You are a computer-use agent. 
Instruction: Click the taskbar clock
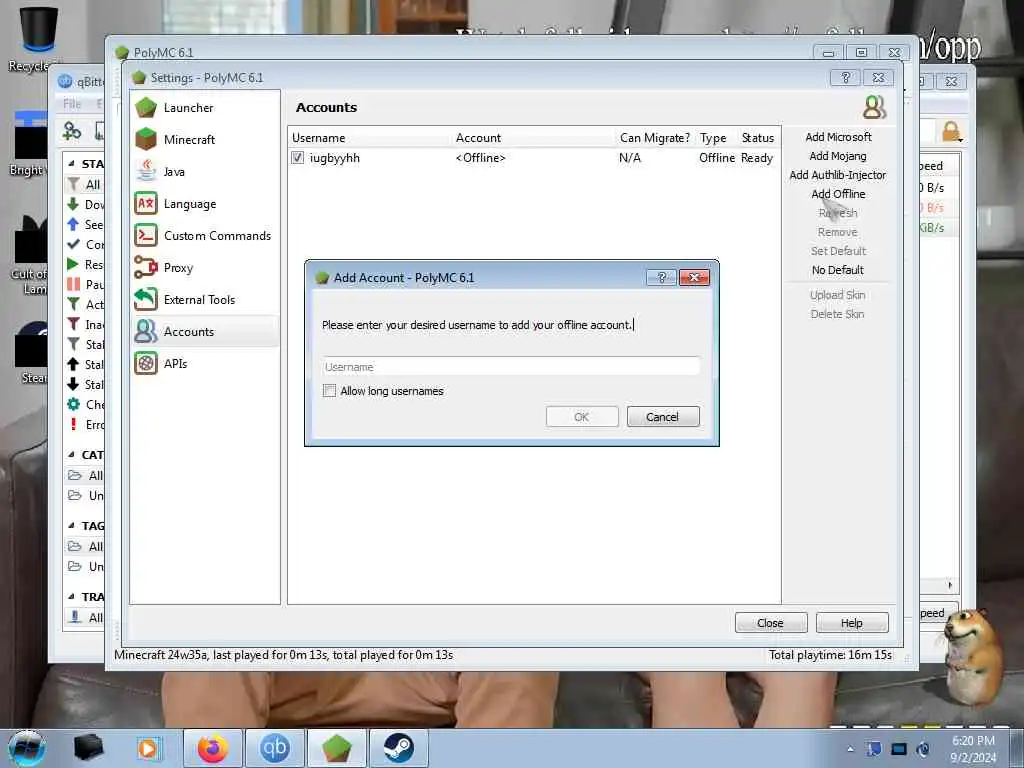pyautogui.click(x=973, y=748)
